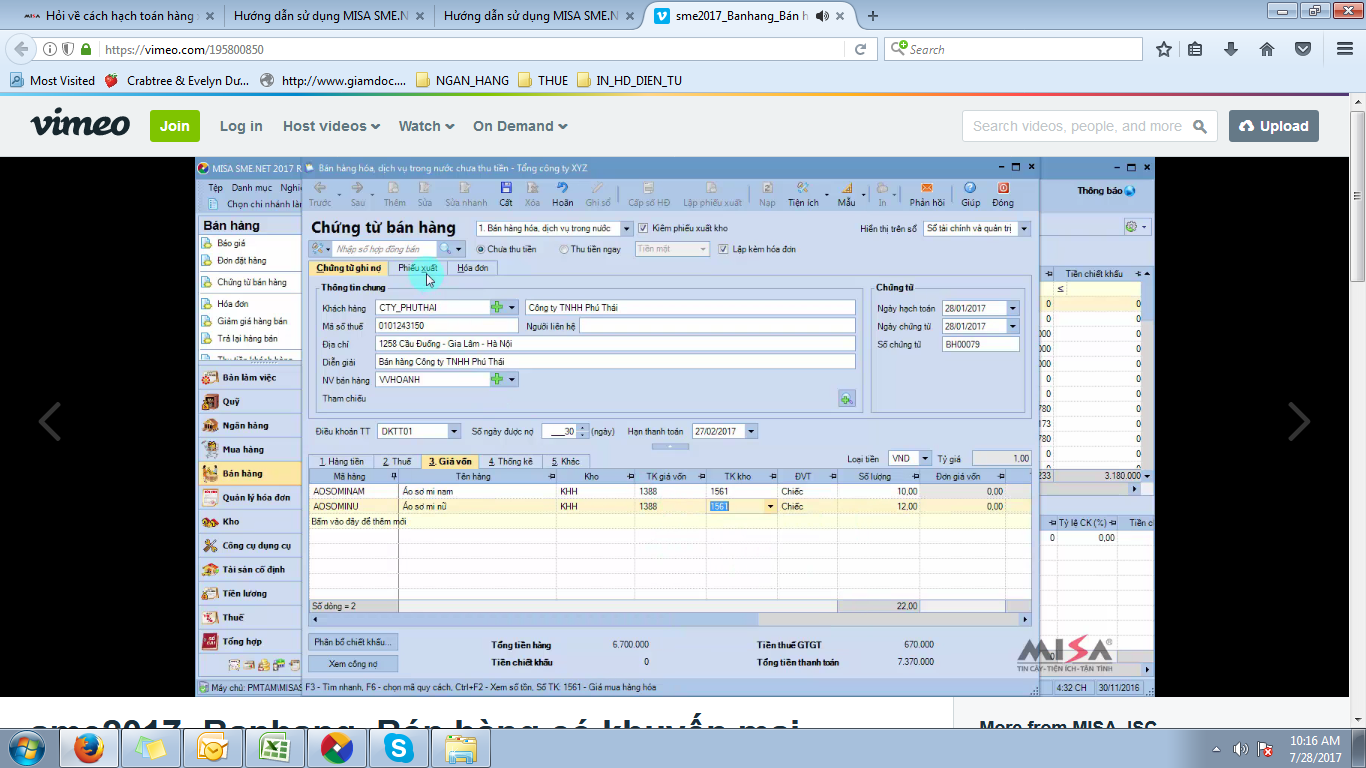Screen dimensions: 1366x768
Task: Switch to the 1. Hàng tiền tab
Action: click(x=340, y=461)
